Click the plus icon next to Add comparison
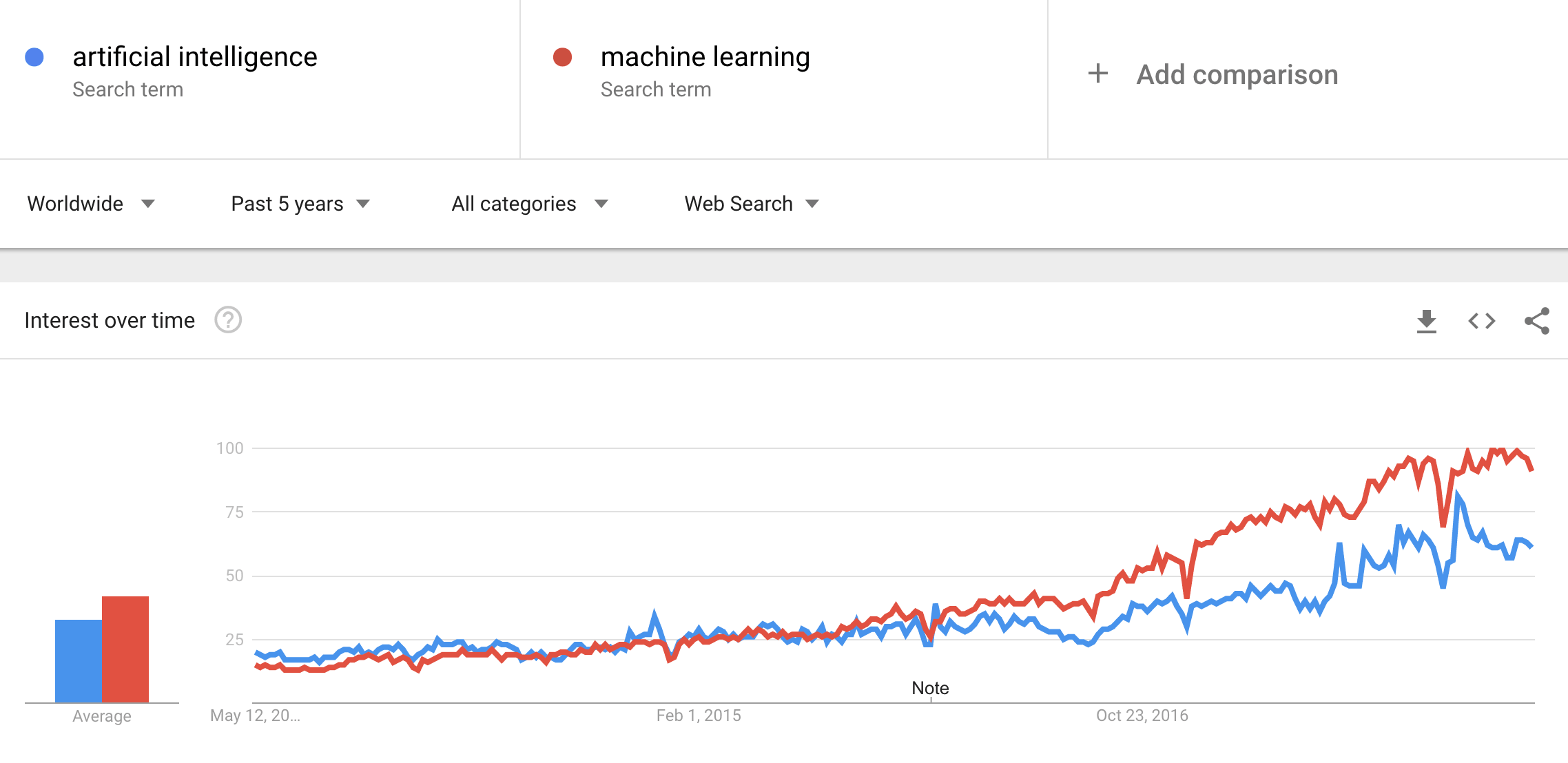This screenshot has height=763, width=1568. [1097, 73]
